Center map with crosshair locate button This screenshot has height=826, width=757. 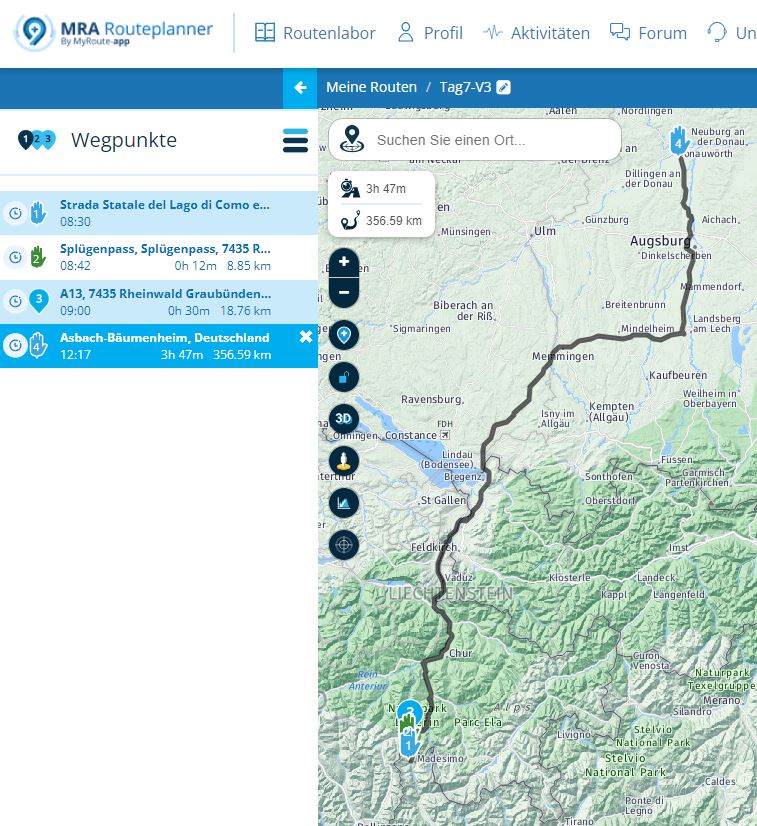[344, 545]
